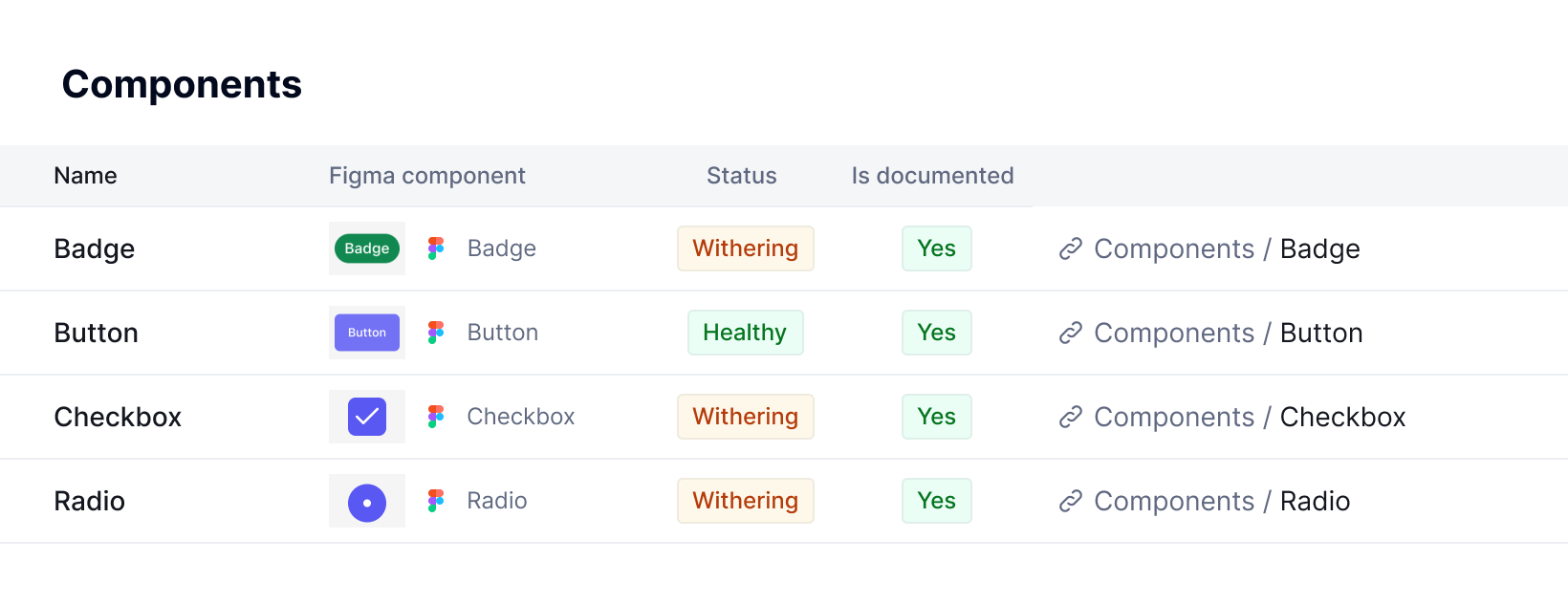Click the Figma icon in the Radio row

click(436, 501)
